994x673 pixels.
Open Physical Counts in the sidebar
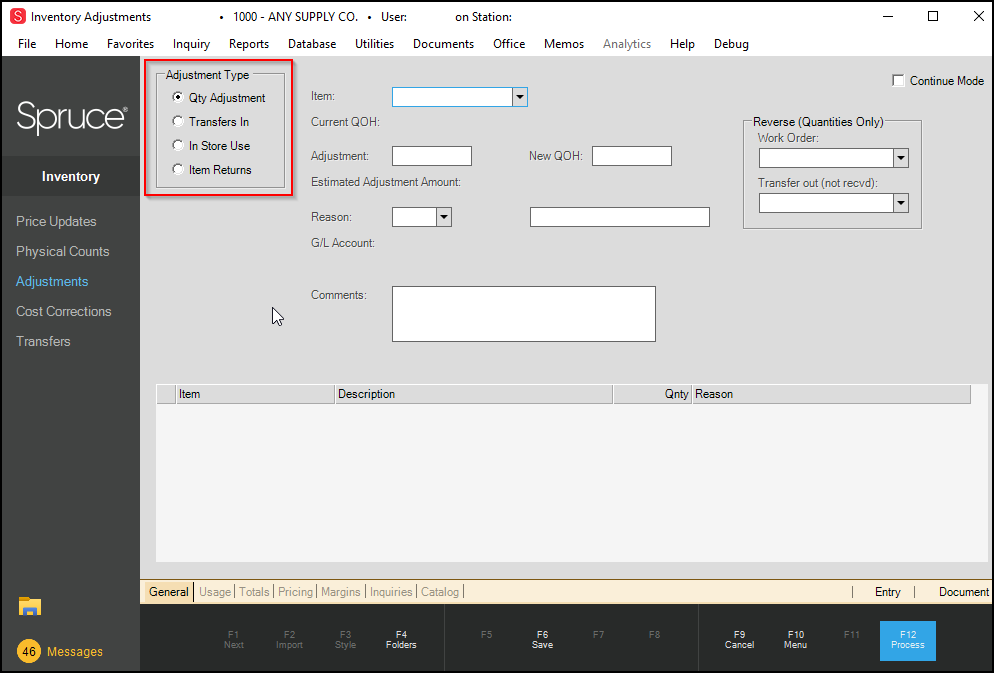(x=63, y=252)
